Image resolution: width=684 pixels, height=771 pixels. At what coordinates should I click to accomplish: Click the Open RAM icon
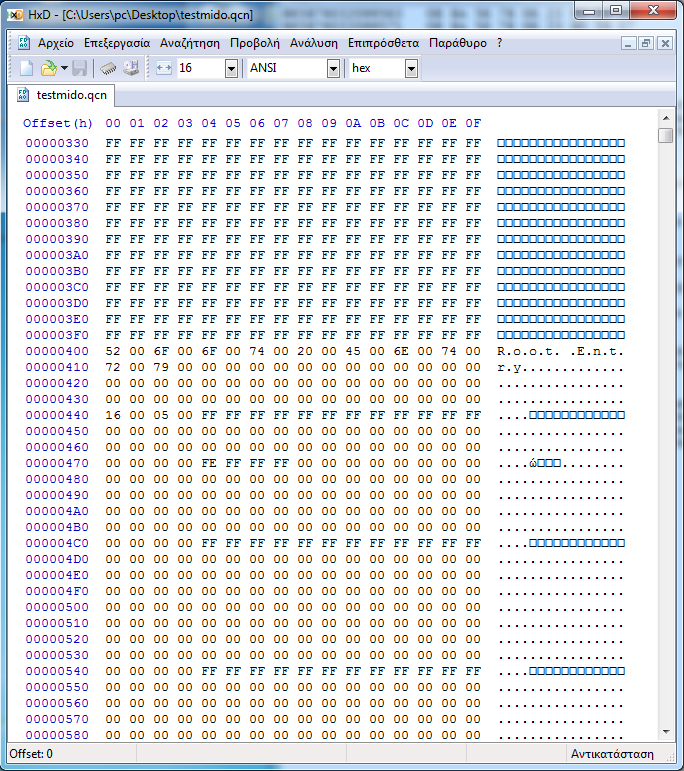[108, 68]
